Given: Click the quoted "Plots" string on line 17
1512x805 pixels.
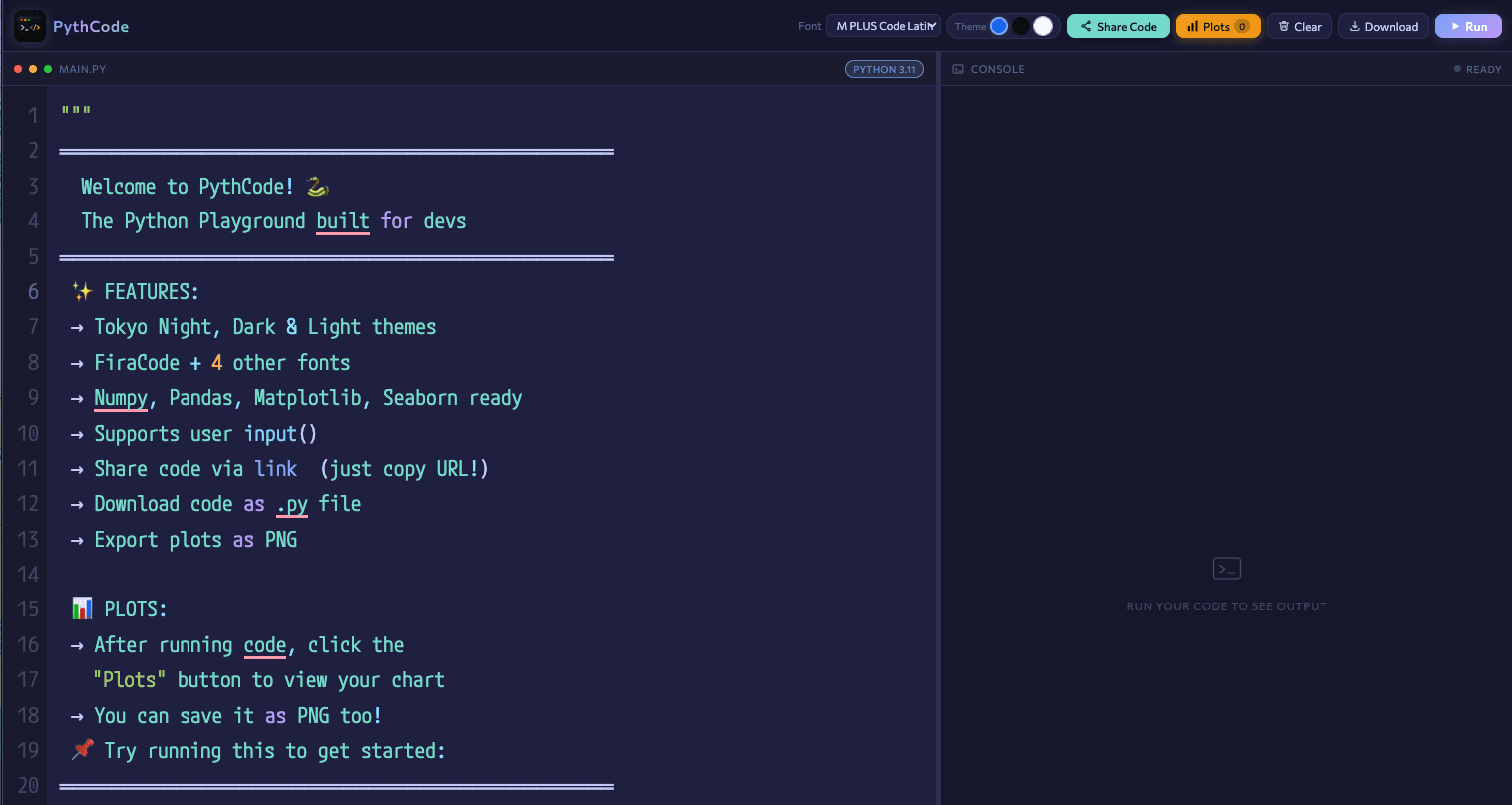Looking at the screenshot, I should (130, 680).
